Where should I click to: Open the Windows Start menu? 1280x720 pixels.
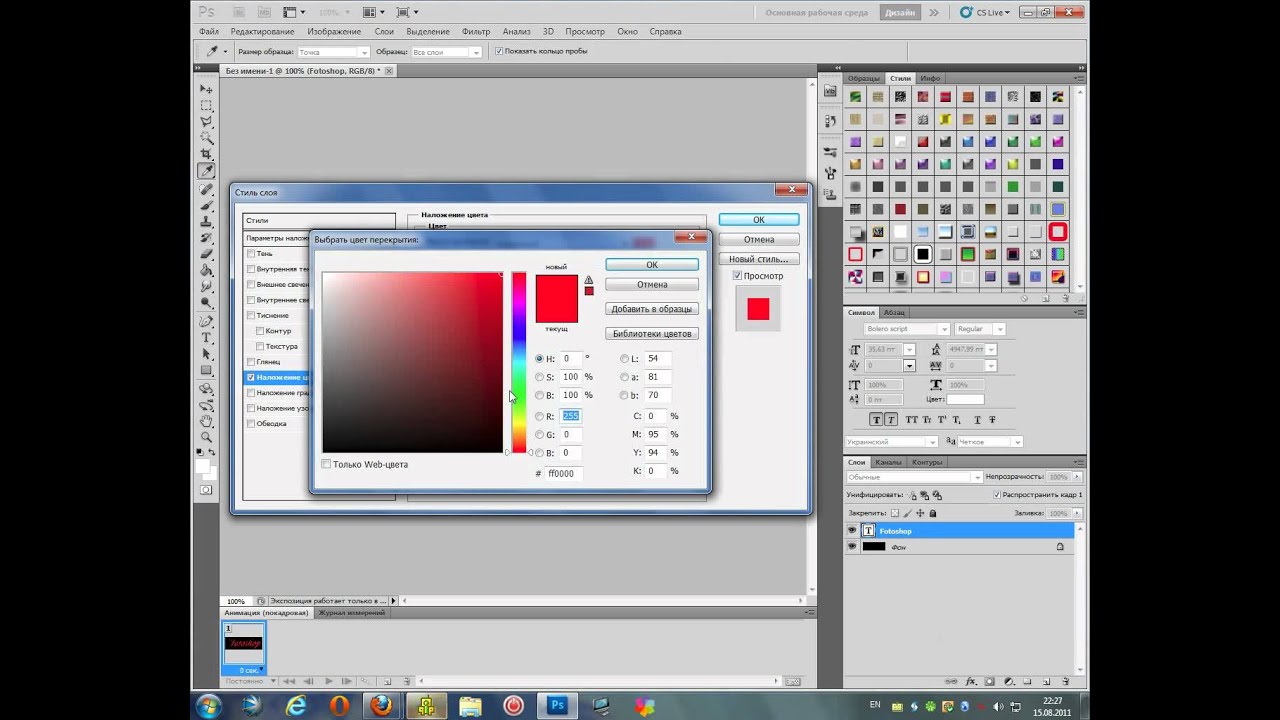(x=208, y=706)
